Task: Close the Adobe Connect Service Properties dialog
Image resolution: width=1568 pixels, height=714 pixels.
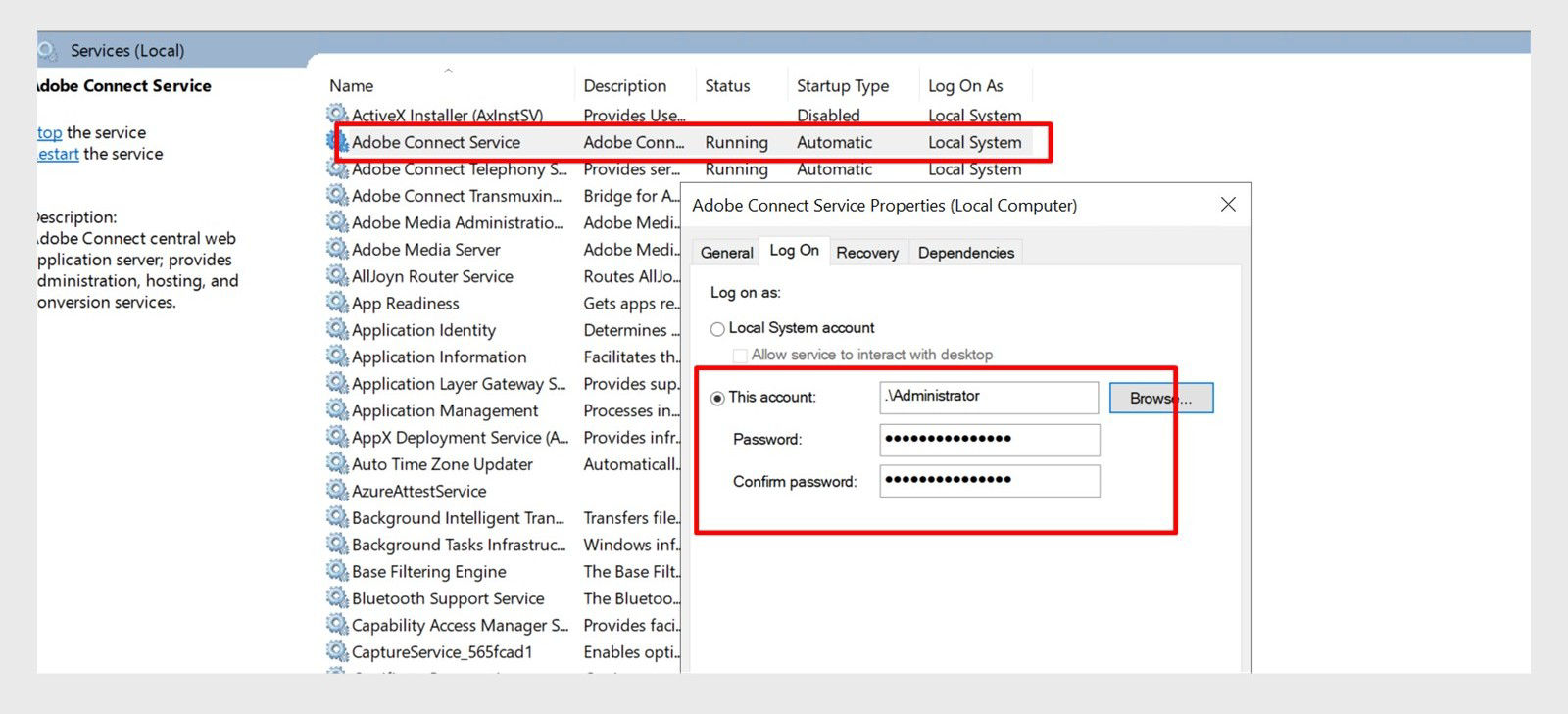Action: click(1228, 205)
